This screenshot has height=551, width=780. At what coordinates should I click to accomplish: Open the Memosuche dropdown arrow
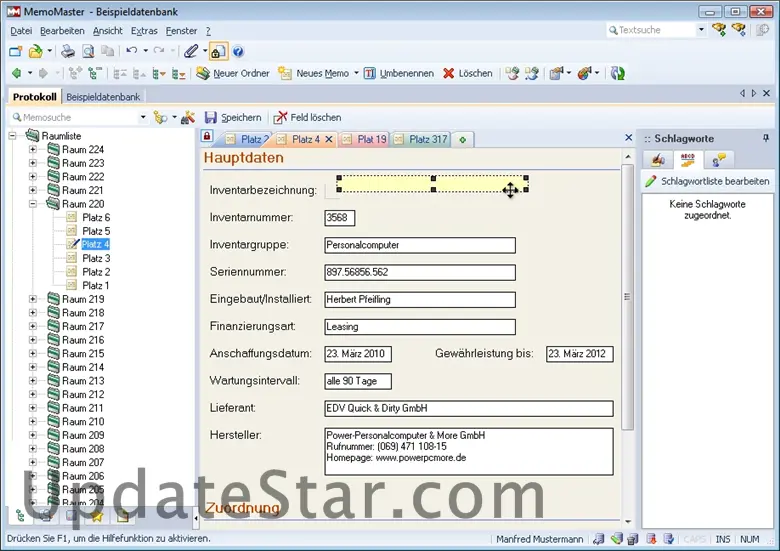tap(143, 118)
